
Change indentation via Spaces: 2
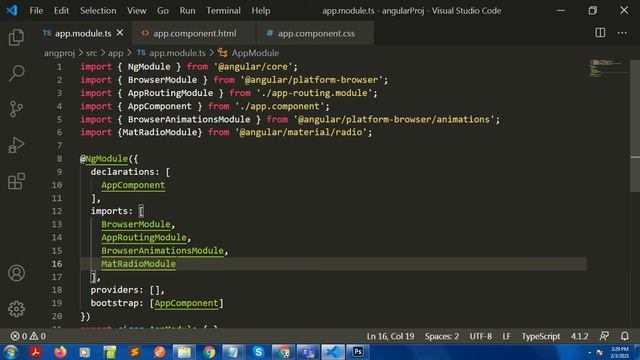pyautogui.click(x=442, y=336)
